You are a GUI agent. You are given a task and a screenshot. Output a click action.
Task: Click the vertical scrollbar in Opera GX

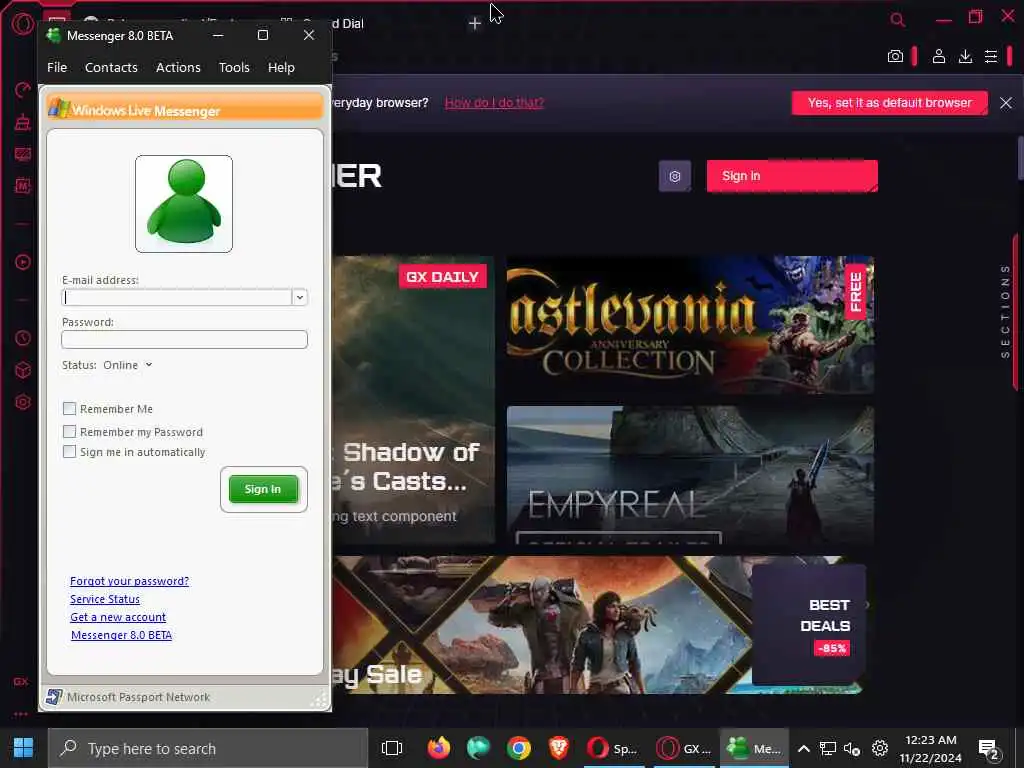(x=1020, y=159)
